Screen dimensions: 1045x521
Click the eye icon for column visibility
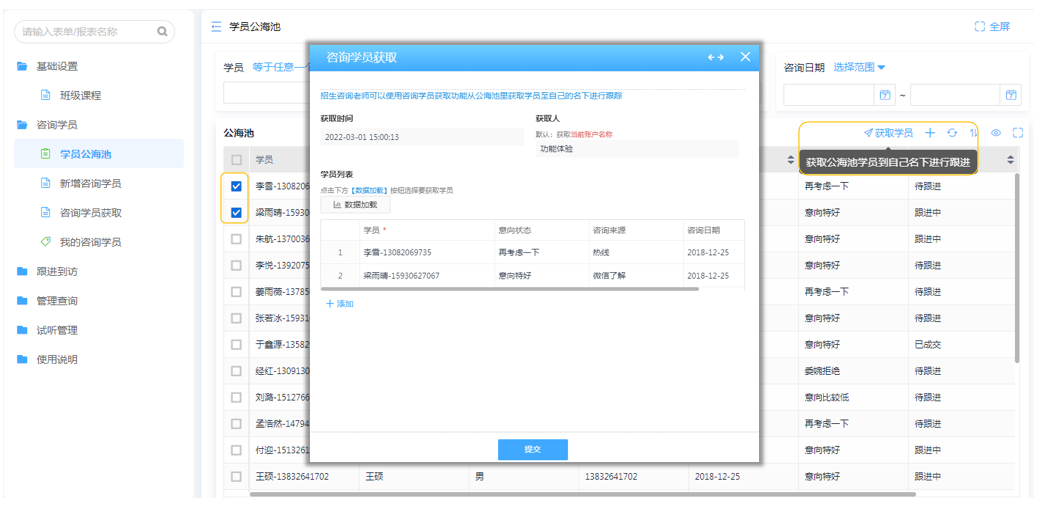pyautogui.click(x=996, y=133)
